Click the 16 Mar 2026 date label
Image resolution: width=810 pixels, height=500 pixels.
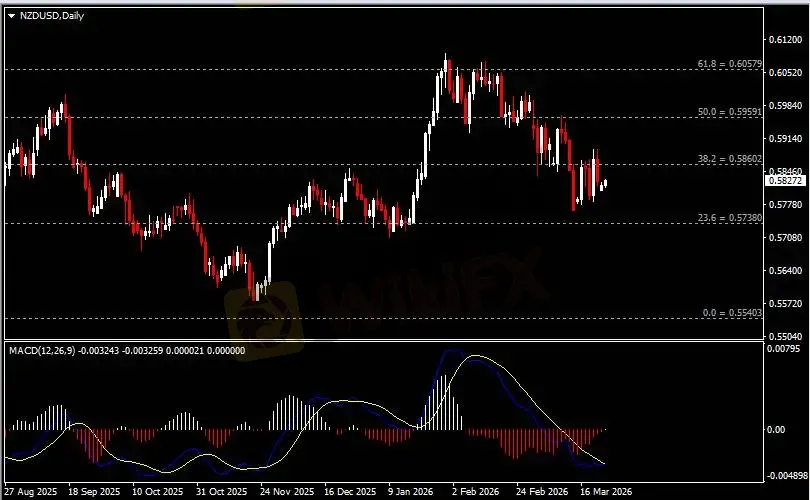point(605,491)
